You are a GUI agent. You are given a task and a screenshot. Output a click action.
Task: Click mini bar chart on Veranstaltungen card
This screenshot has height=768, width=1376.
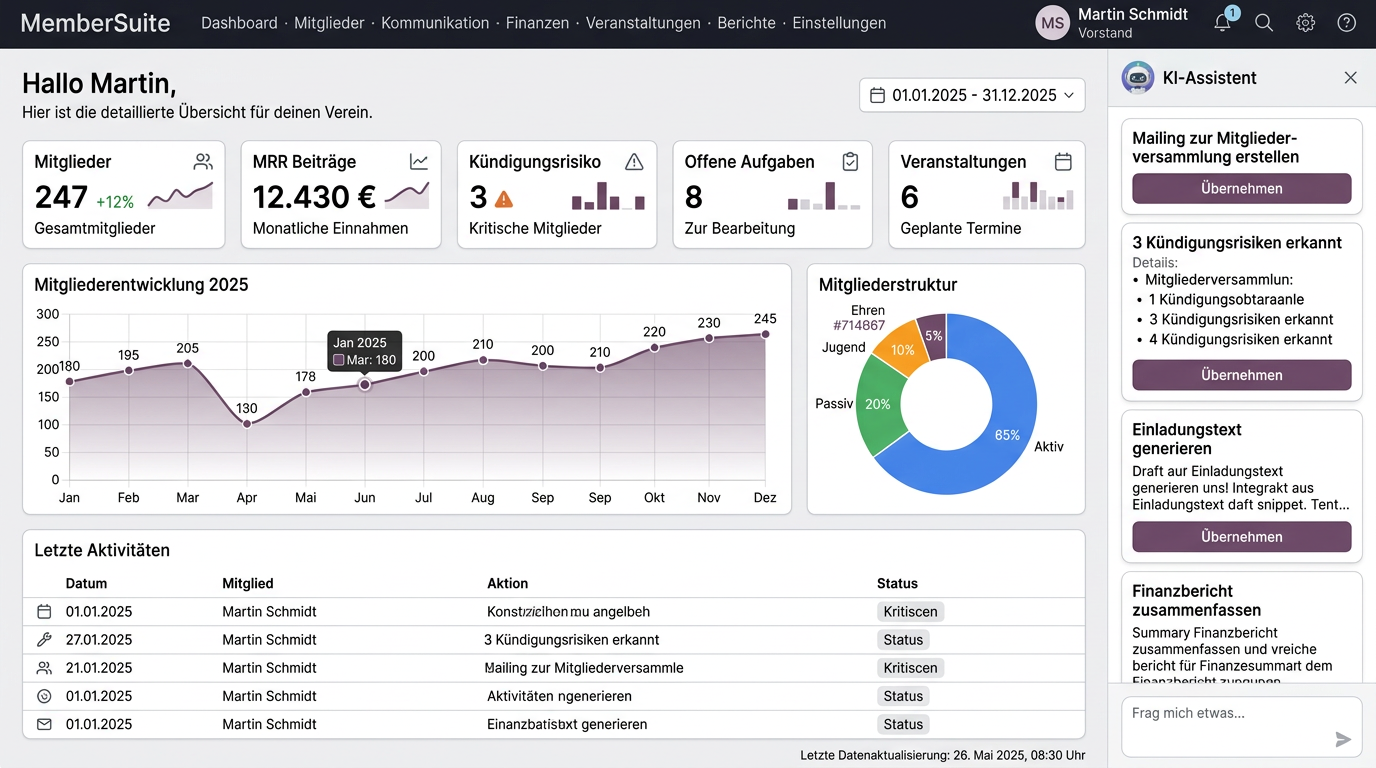(x=1038, y=195)
